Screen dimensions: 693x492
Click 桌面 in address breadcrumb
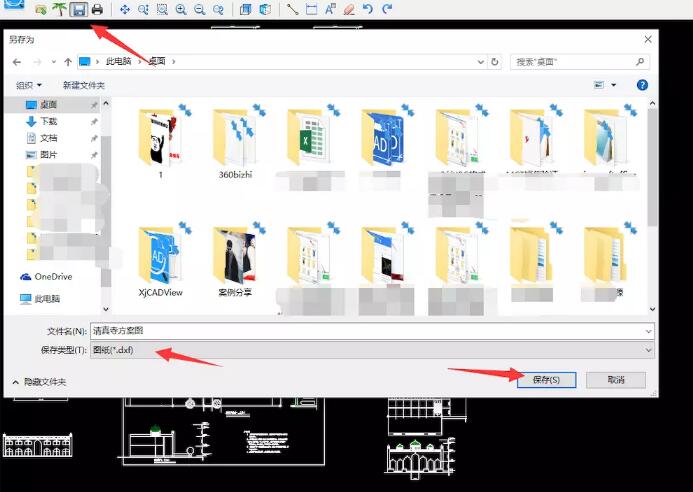tap(156, 61)
